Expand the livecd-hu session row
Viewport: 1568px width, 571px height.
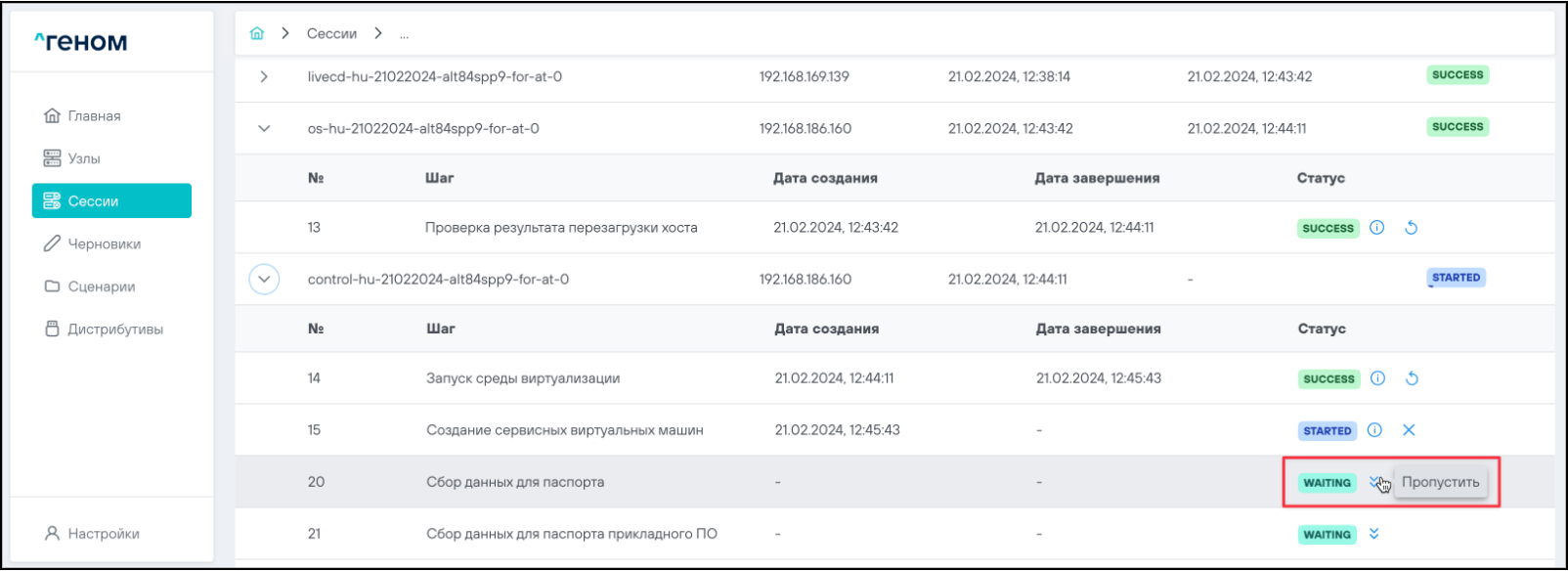tap(264, 76)
